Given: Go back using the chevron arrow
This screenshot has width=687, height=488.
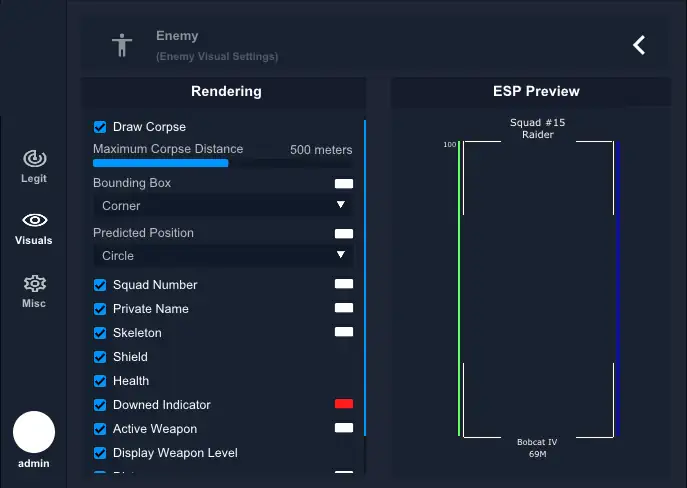Looking at the screenshot, I should click(639, 45).
